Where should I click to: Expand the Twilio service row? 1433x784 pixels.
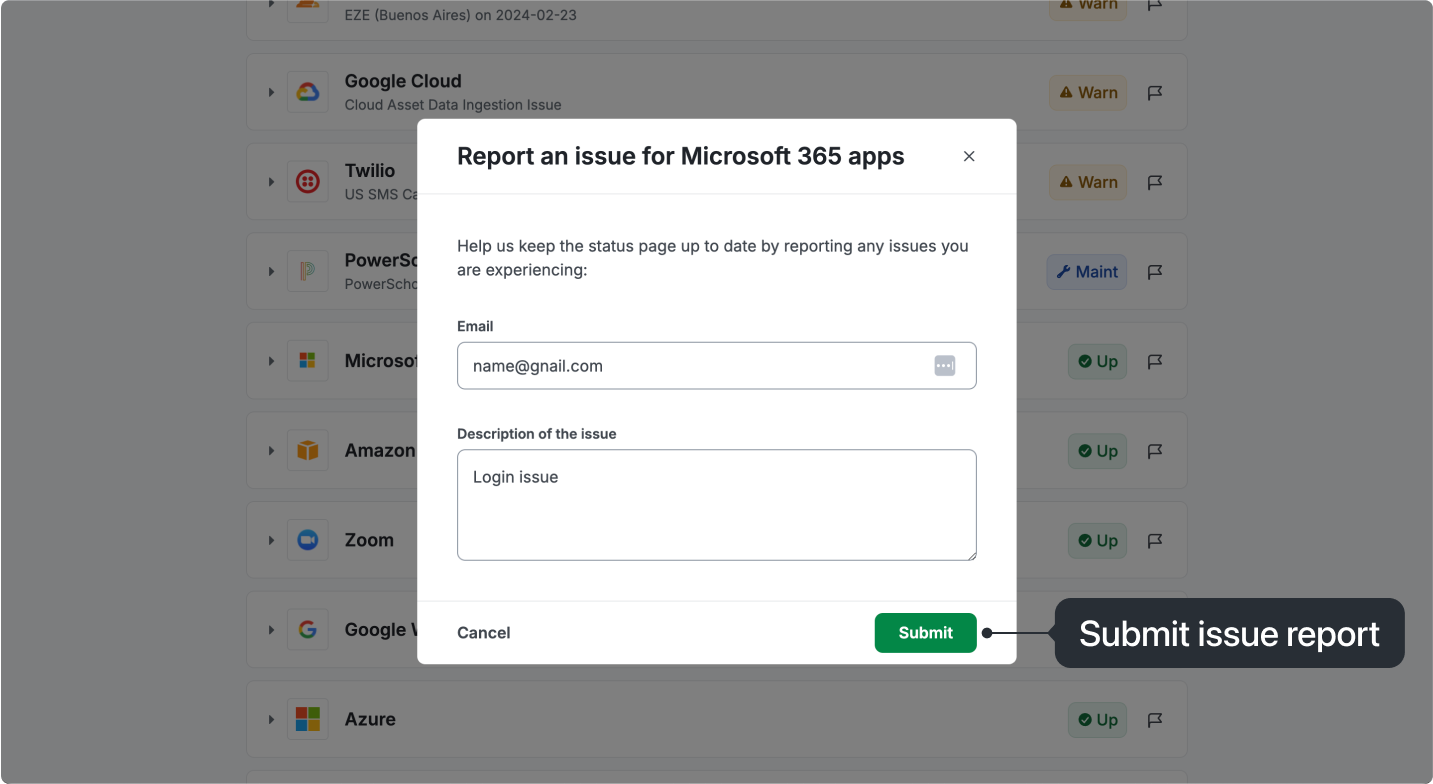[271, 182]
